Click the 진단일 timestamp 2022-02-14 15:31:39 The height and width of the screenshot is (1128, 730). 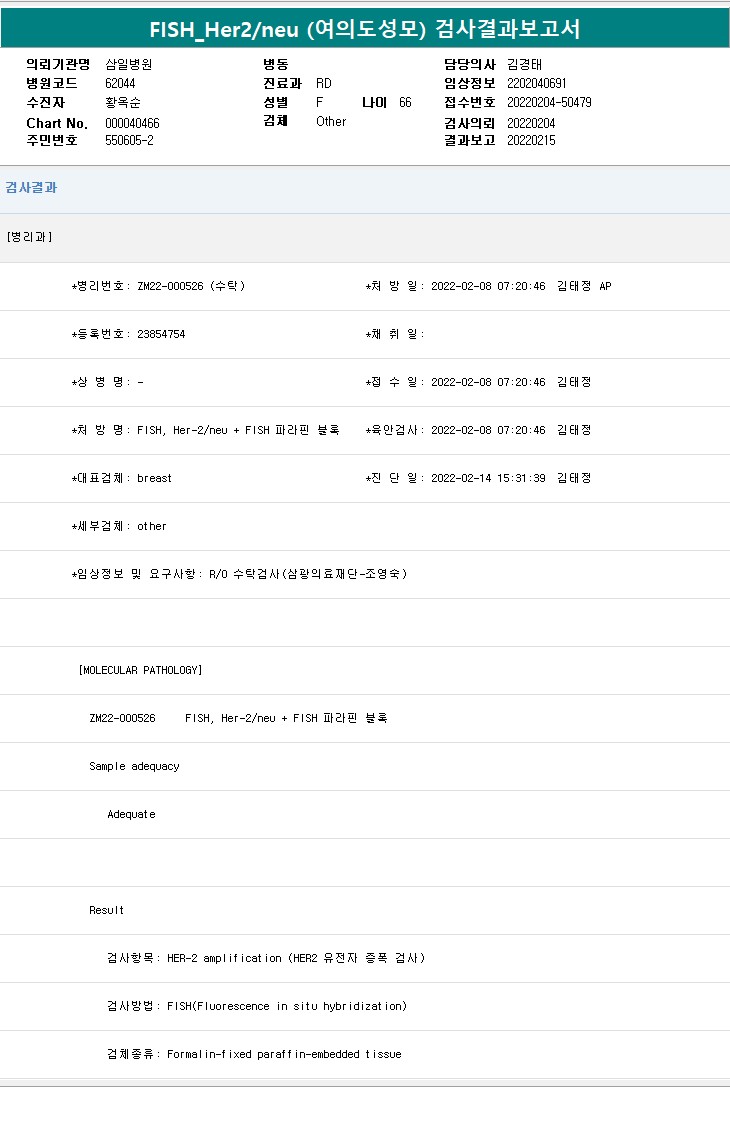(488, 478)
